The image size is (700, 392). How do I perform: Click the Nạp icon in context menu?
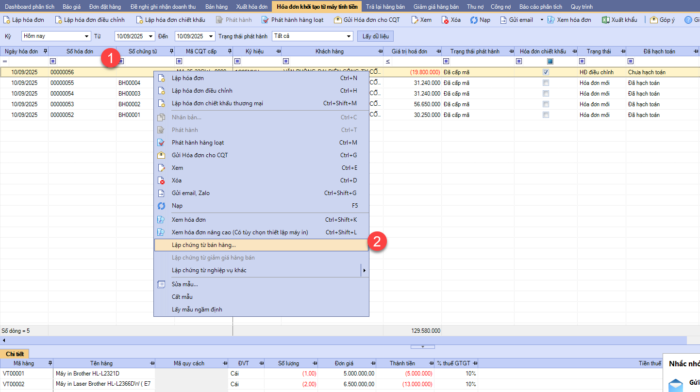click(162, 206)
